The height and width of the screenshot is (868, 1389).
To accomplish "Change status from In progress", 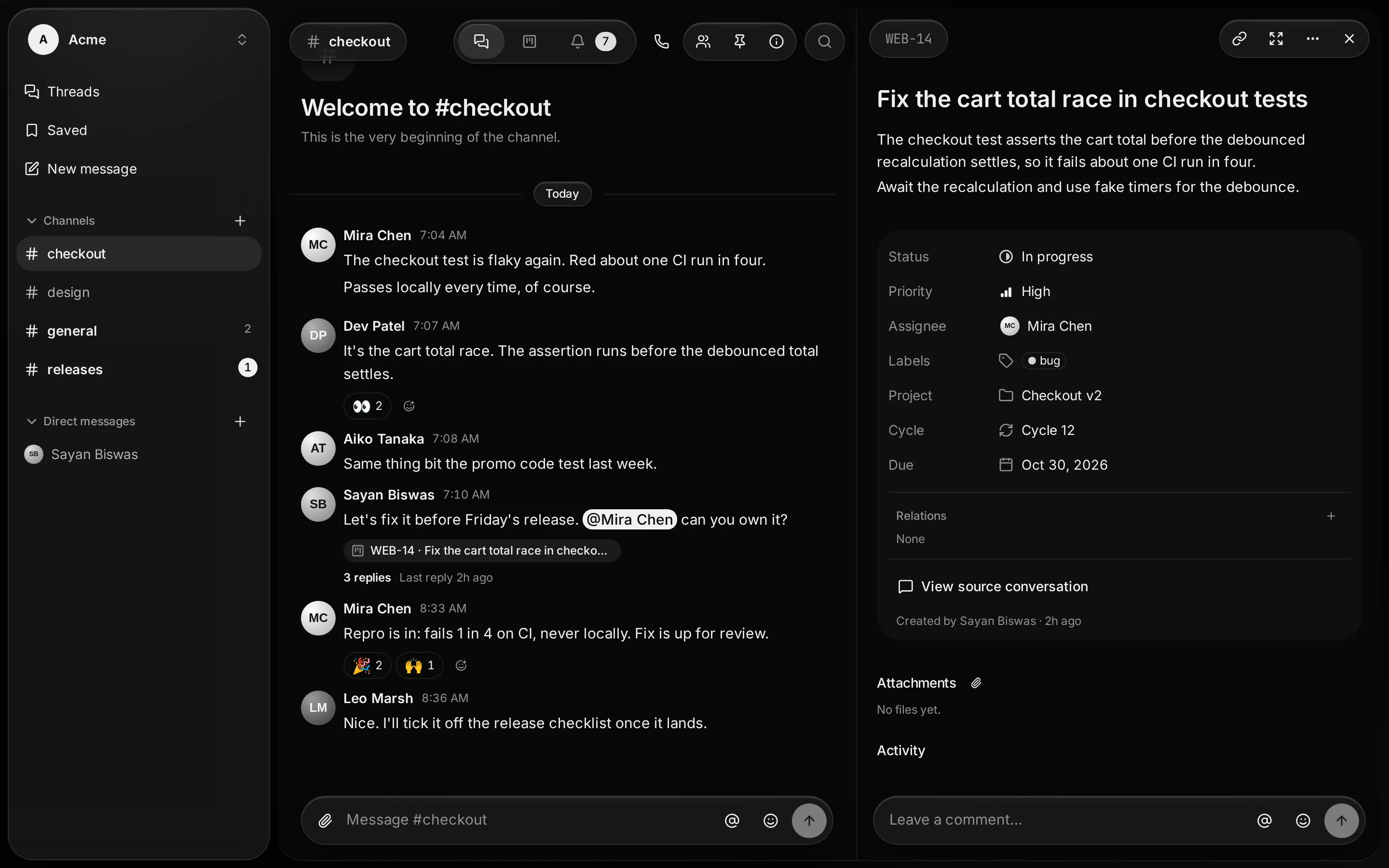I will pyautogui.click(x=1046, y=257).
